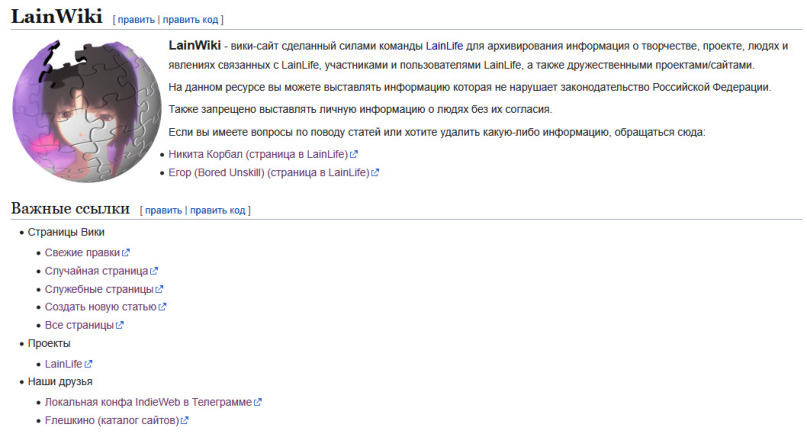
Task: Select Создать новую статью link
Action: point(100,307)
